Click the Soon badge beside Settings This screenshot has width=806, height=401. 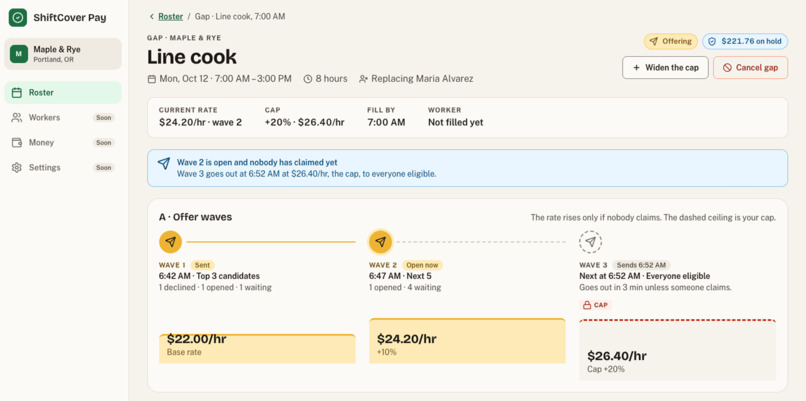click(x=104, y=168)
